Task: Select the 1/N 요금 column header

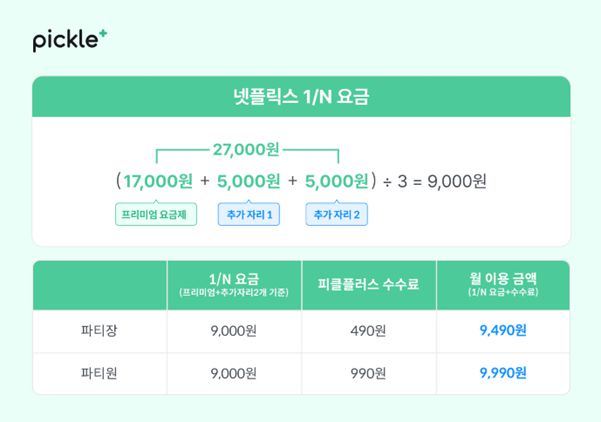Action: pyautogui.click(x=232, y=284)
